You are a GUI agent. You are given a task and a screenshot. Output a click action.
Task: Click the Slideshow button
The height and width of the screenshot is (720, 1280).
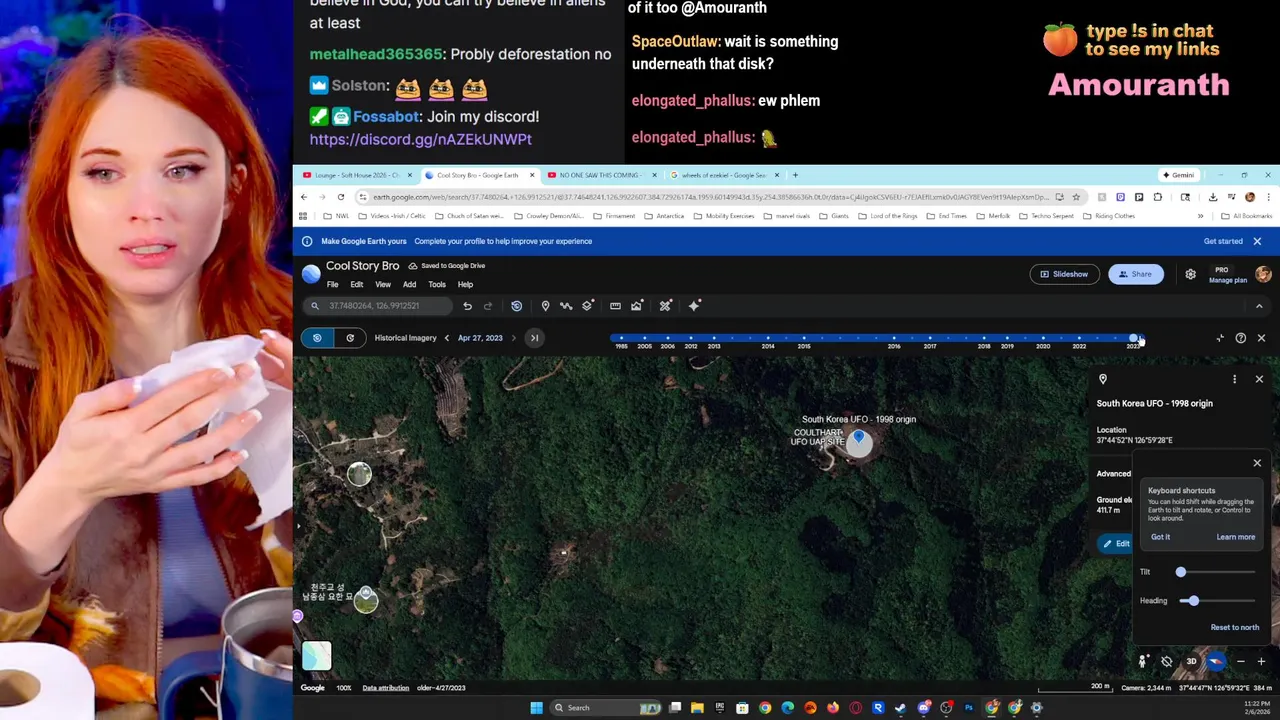coord(1063,274)
